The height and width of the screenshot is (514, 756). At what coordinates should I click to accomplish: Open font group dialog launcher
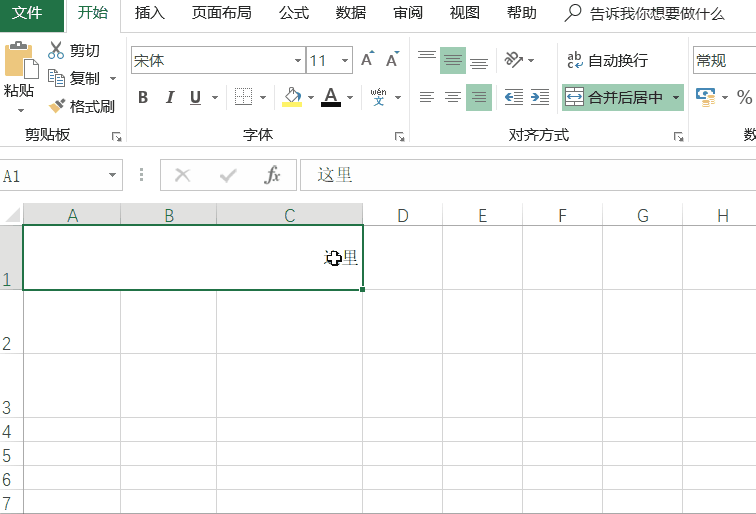point(399,137)
